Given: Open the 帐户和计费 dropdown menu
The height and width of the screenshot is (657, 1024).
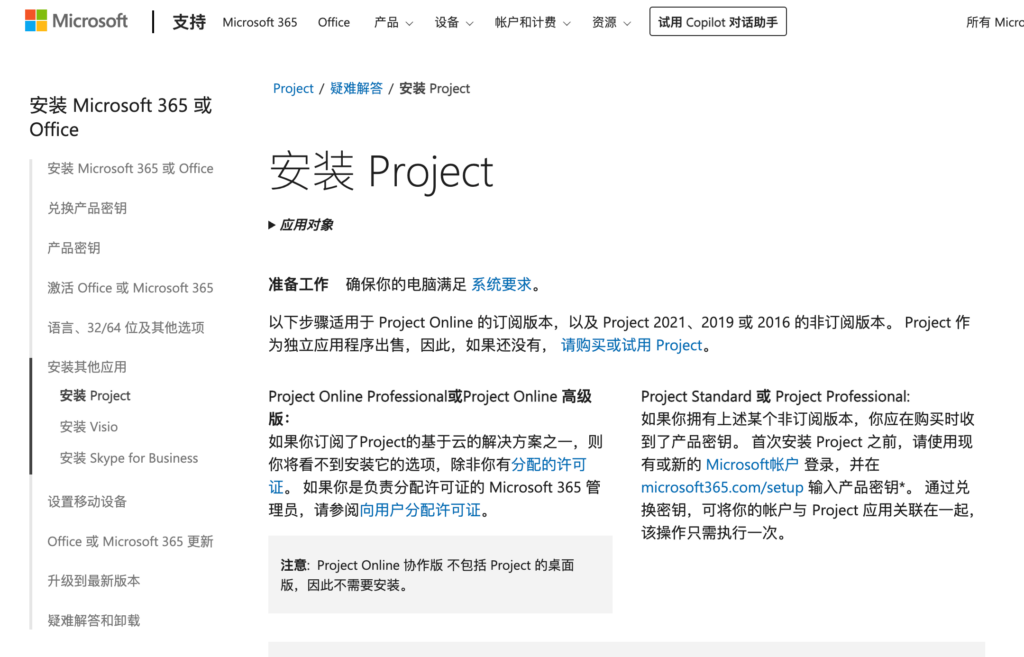Looking at the screenshot, I should (531, 22).
